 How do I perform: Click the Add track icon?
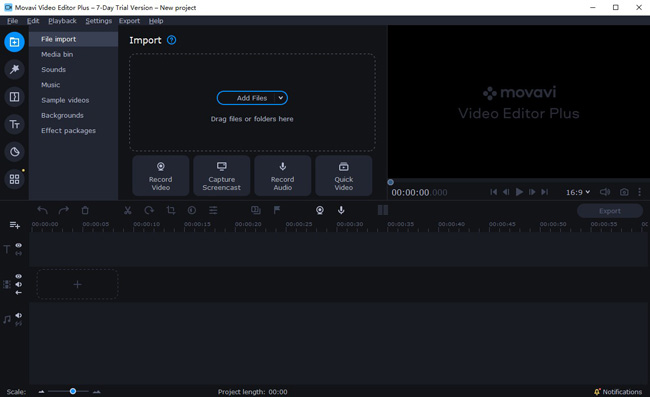point(15,225)
